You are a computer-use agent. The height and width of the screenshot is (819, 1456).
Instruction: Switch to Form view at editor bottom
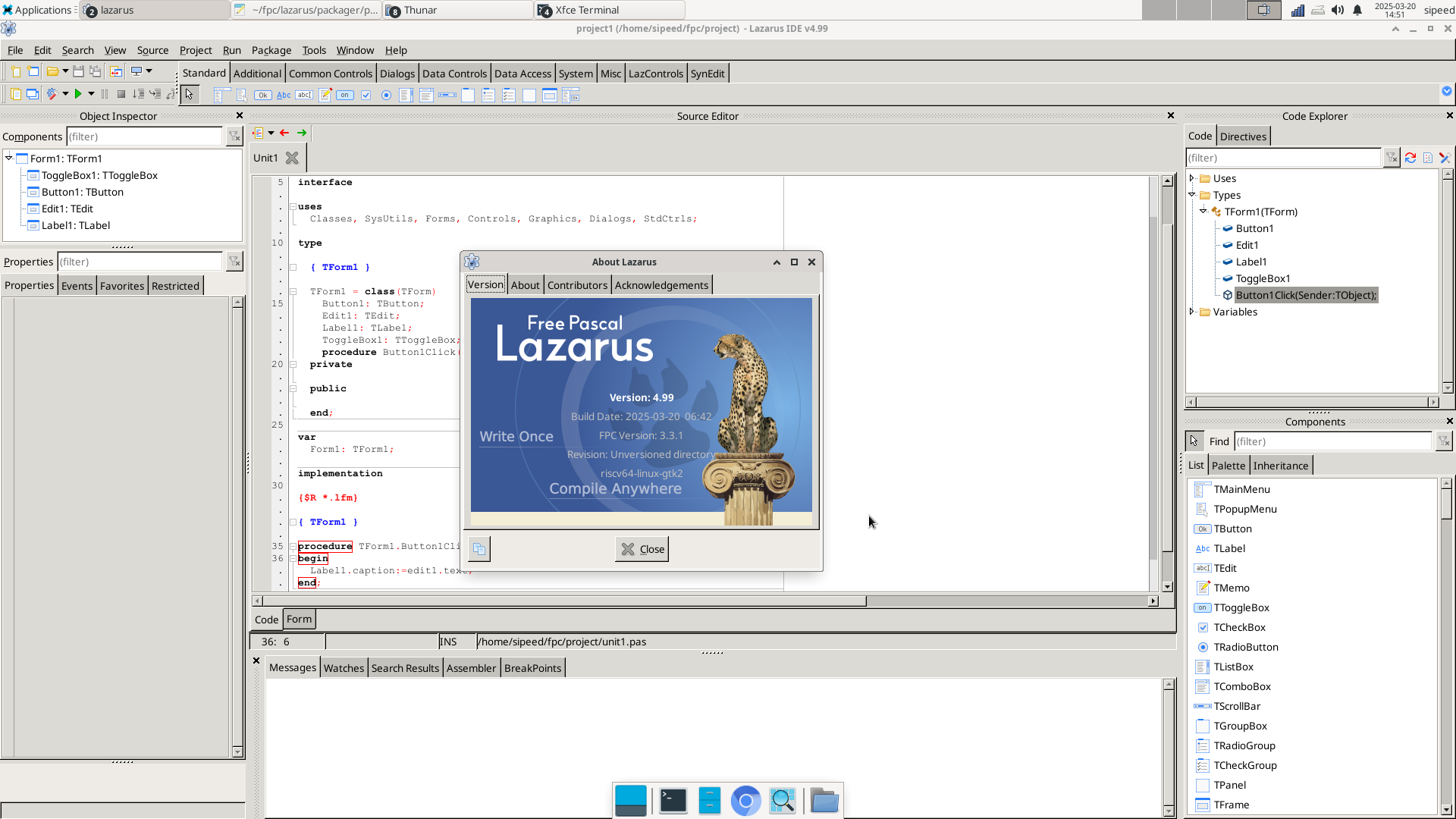tap(299, 619)
